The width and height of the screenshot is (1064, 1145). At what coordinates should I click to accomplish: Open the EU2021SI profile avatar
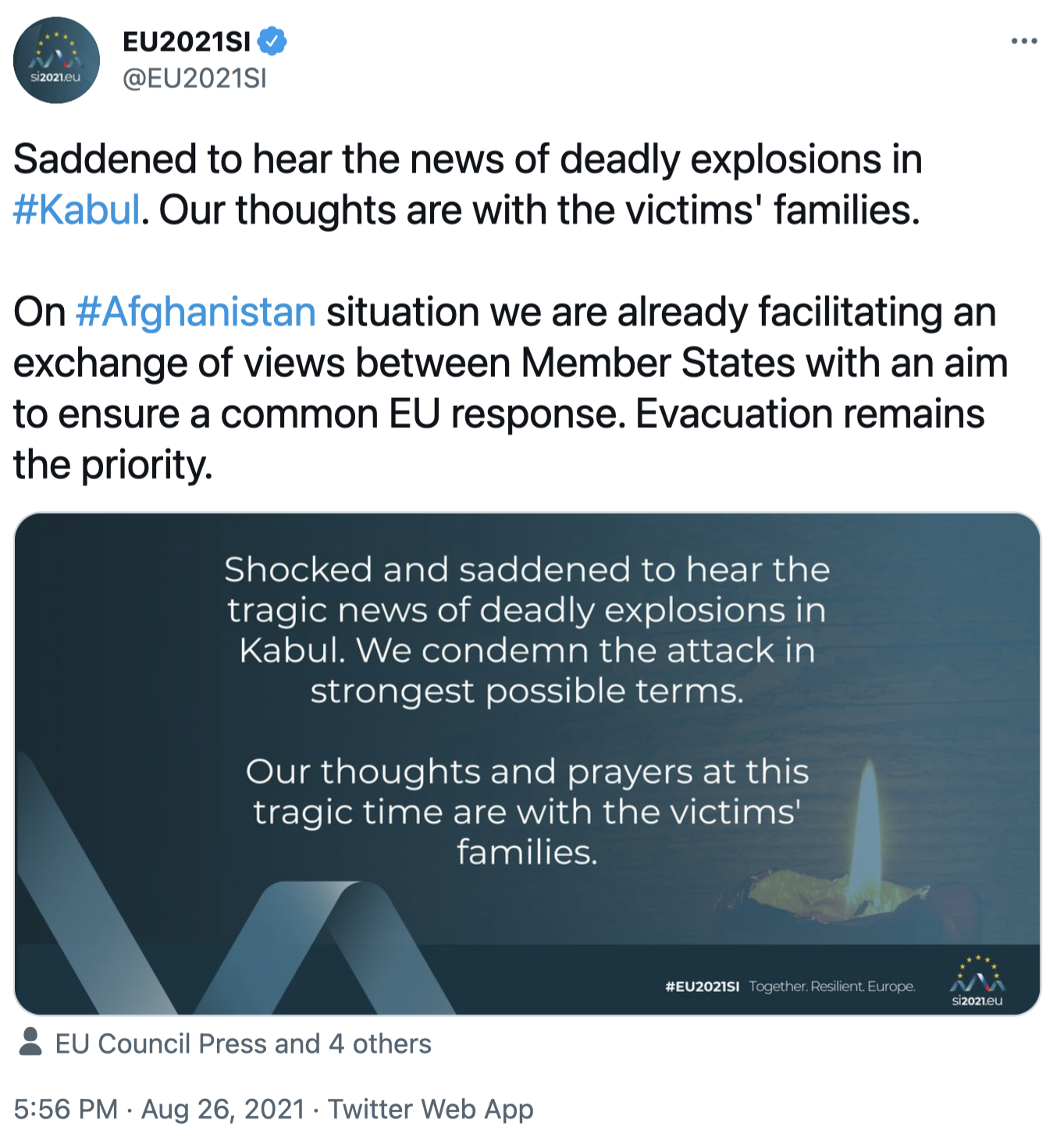[56, 60]
